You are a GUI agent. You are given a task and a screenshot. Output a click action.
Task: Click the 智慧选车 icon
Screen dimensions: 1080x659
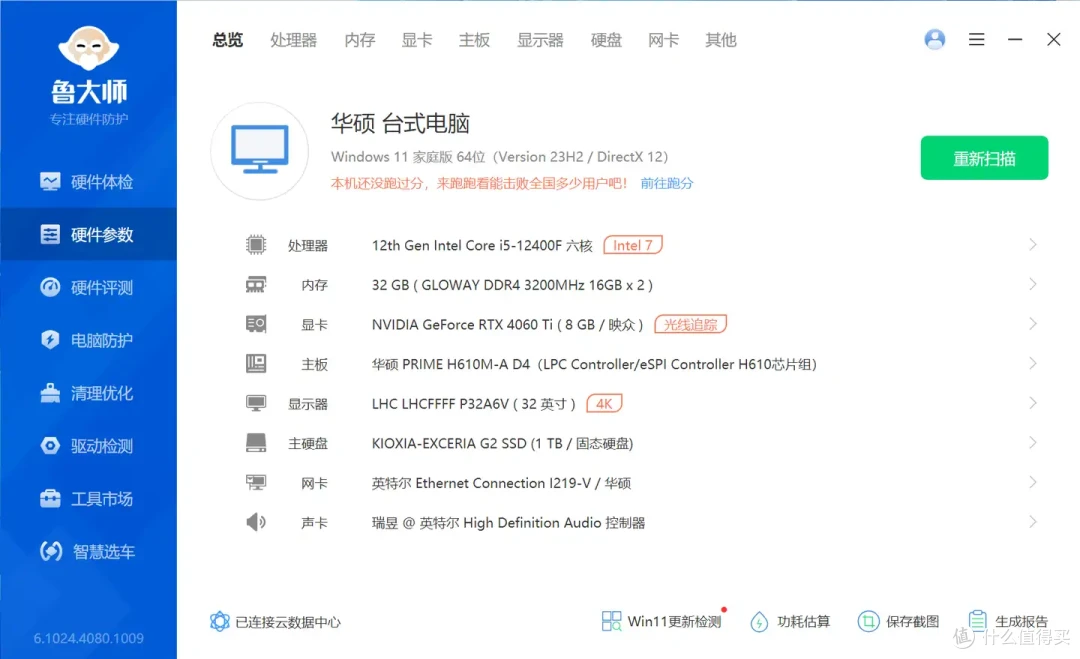51,551
